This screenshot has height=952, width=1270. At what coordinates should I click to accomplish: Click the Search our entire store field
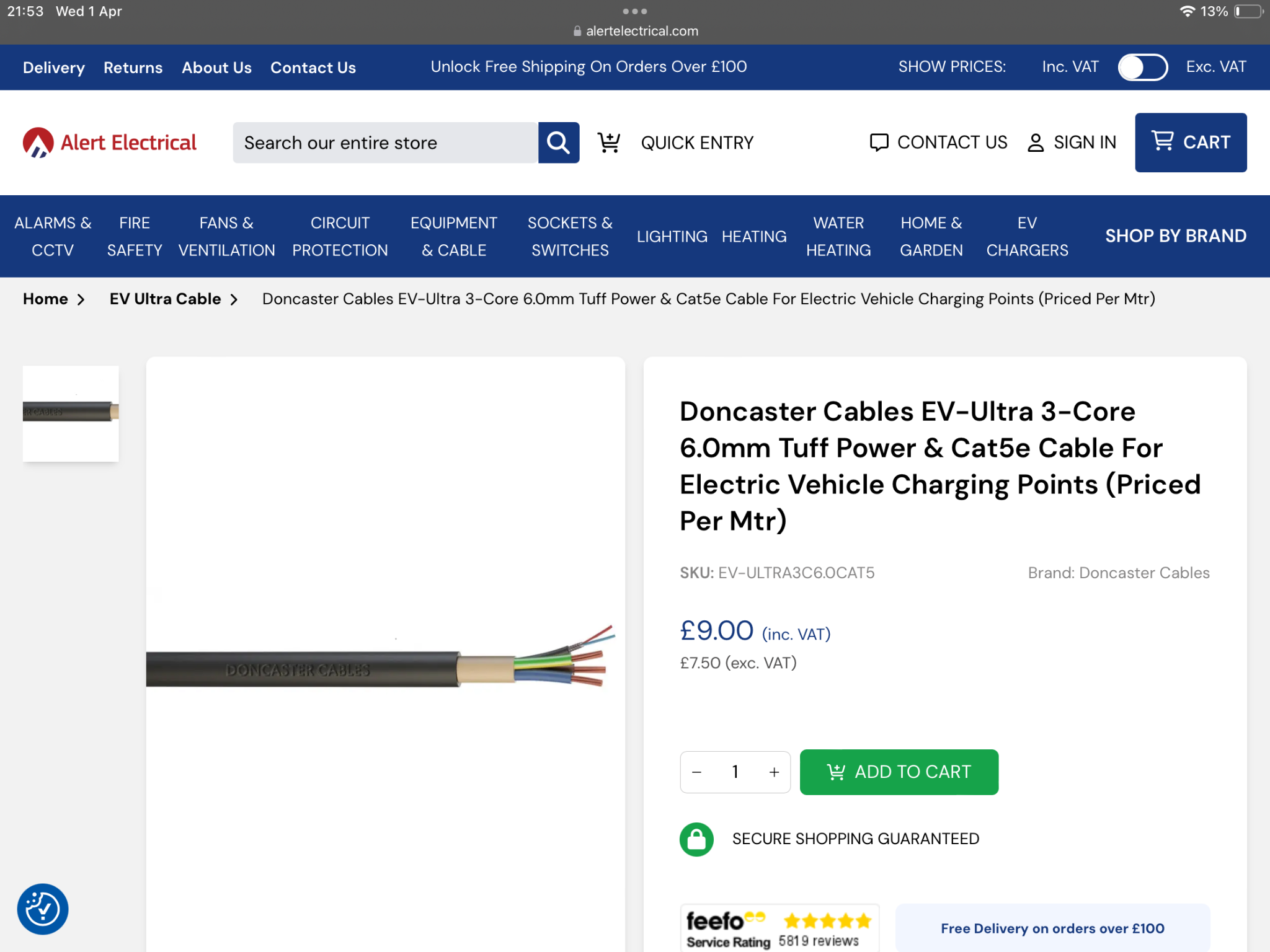pos(385,143)
